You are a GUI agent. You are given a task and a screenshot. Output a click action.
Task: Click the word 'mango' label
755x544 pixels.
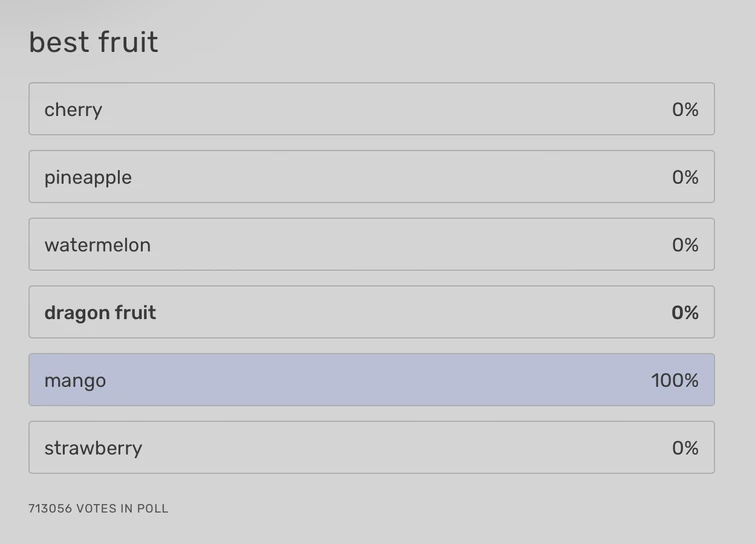pos(75,380)
